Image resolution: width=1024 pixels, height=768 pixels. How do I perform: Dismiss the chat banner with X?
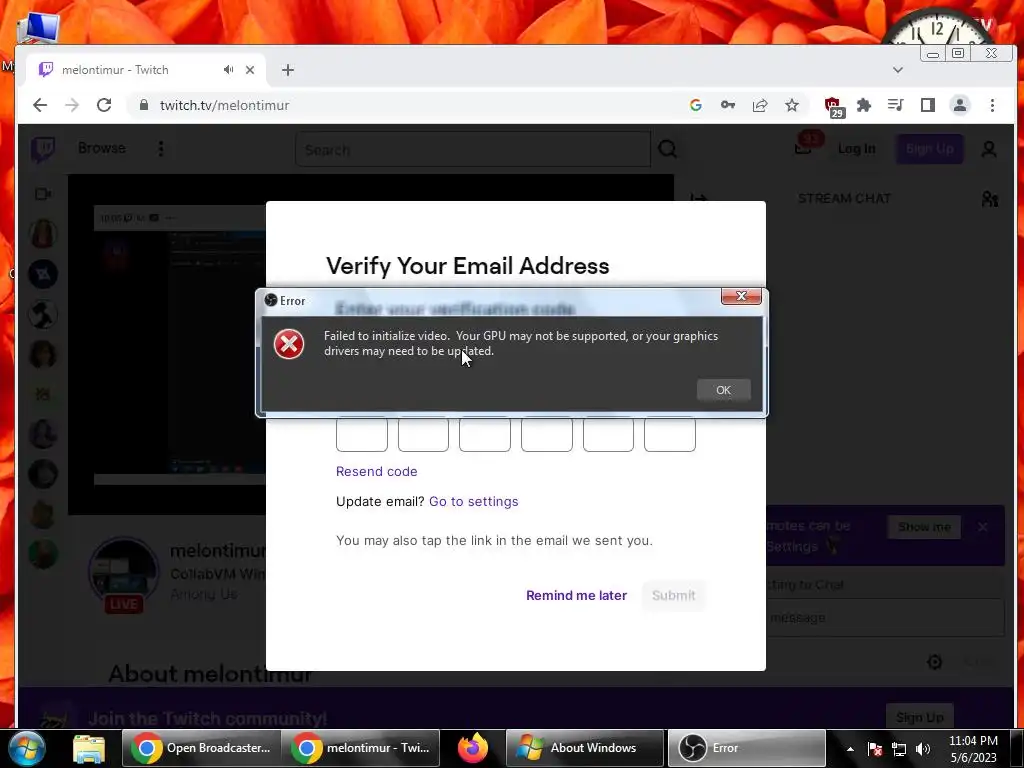[x=982, y=526]
